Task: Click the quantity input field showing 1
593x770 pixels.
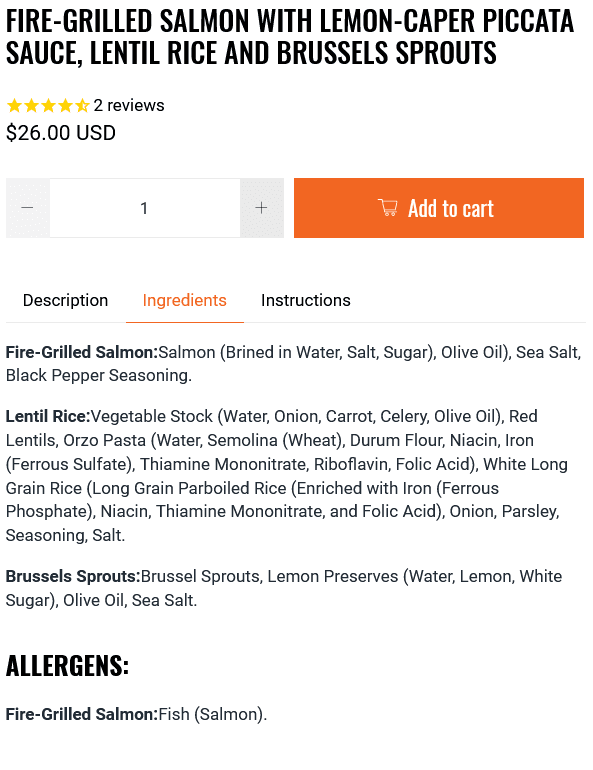Action: [x=145, y=208]
